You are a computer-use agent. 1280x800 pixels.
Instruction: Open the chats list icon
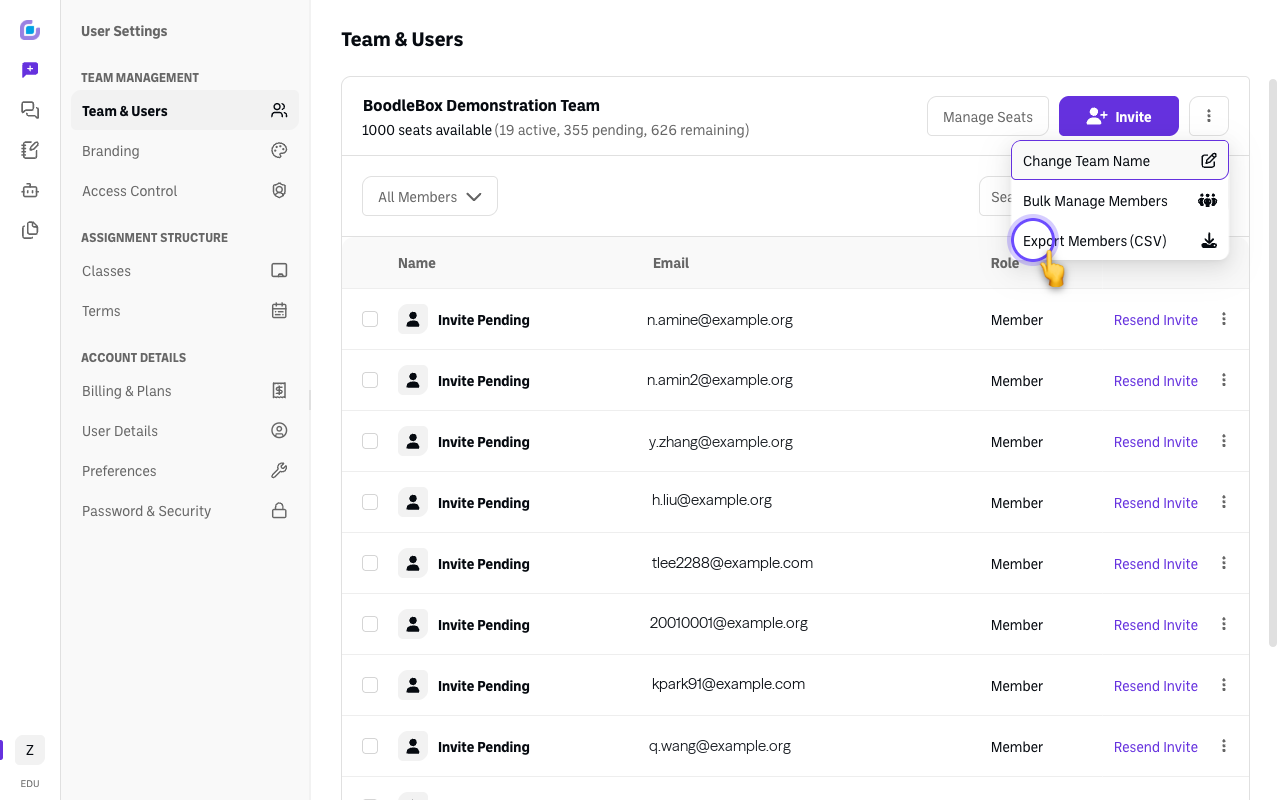(x=30, y=110)
